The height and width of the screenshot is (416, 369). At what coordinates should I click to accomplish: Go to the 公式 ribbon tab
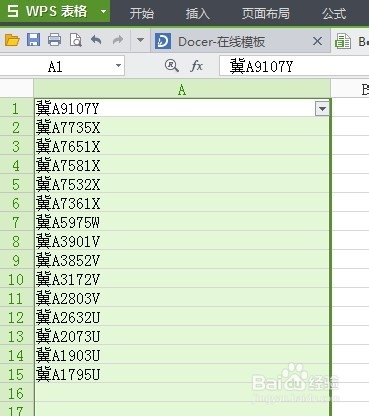point(334,13)
